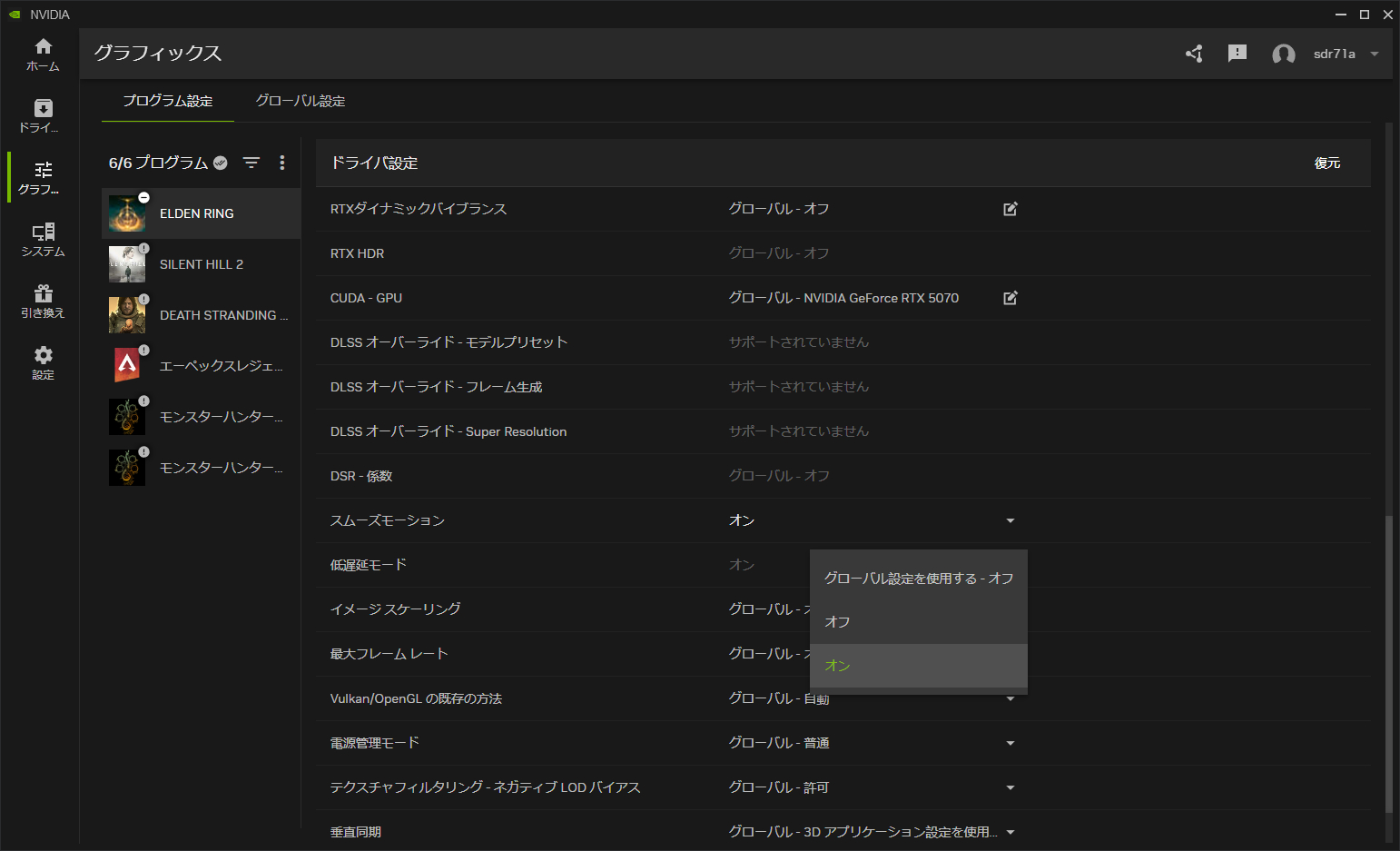Screen dimensions: 1400x851
Task: Click the 最大フレーム レート label
Action: pyautogui.click(x=389, y=654)
